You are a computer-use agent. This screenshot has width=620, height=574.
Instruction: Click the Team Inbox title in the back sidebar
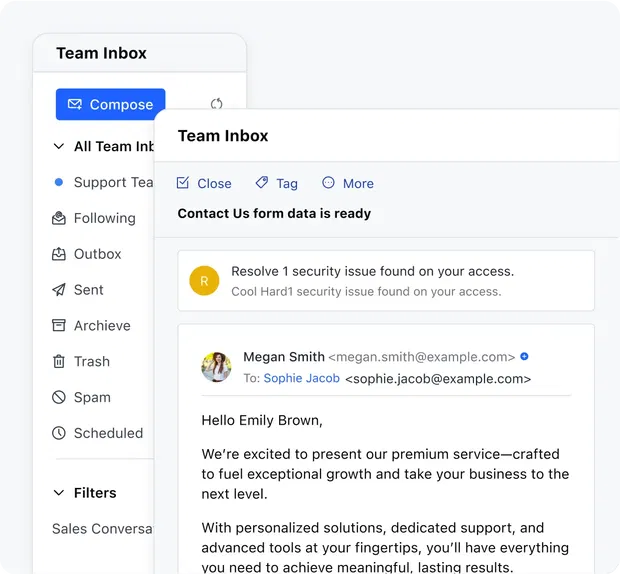click(101, 53)
